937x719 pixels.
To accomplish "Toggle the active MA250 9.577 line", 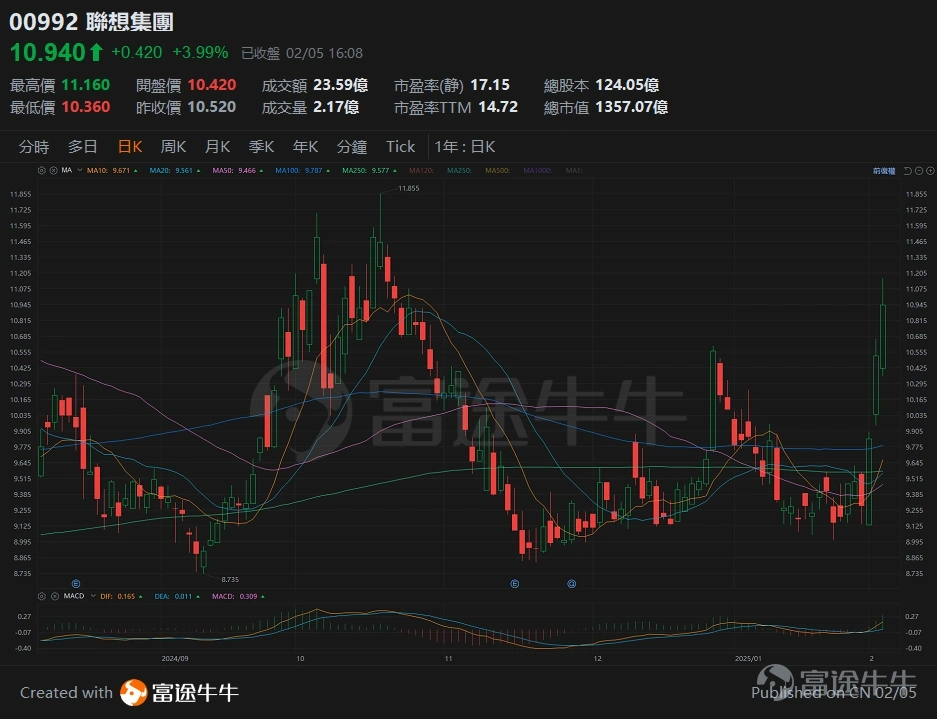I will 369,170.
